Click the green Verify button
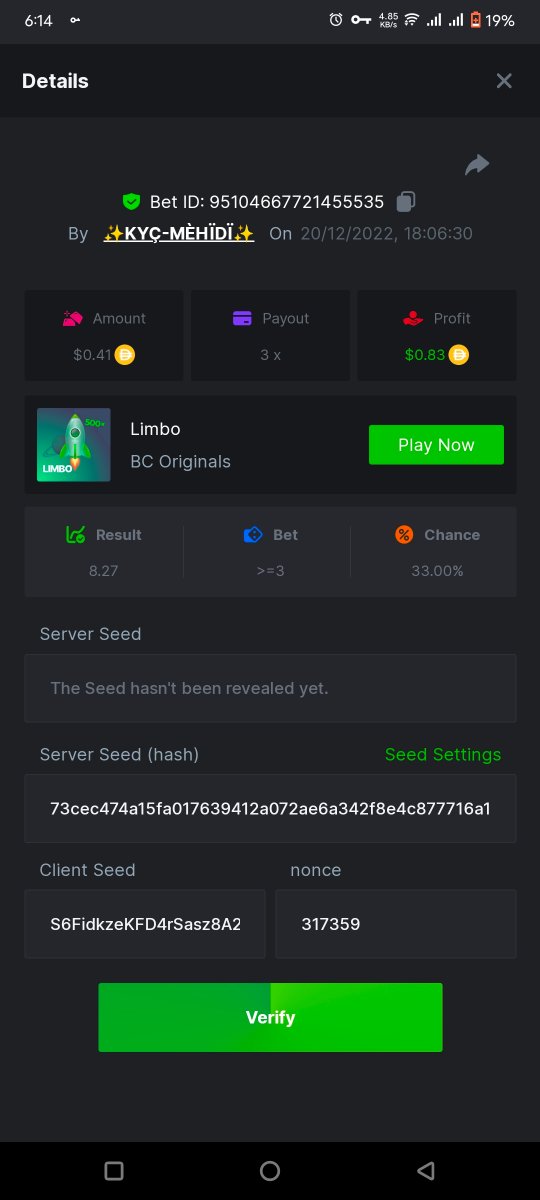 click(270, 1017)
